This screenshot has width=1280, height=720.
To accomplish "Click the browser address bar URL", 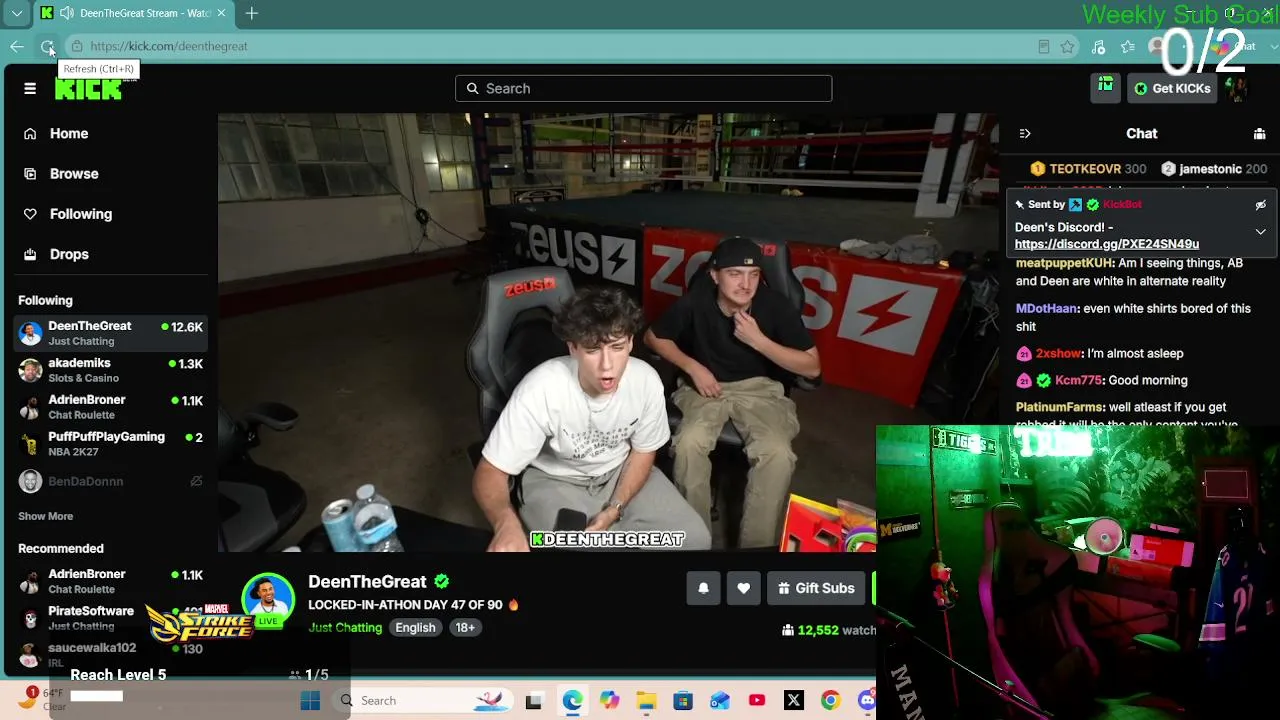I will [x=169, y=46].
